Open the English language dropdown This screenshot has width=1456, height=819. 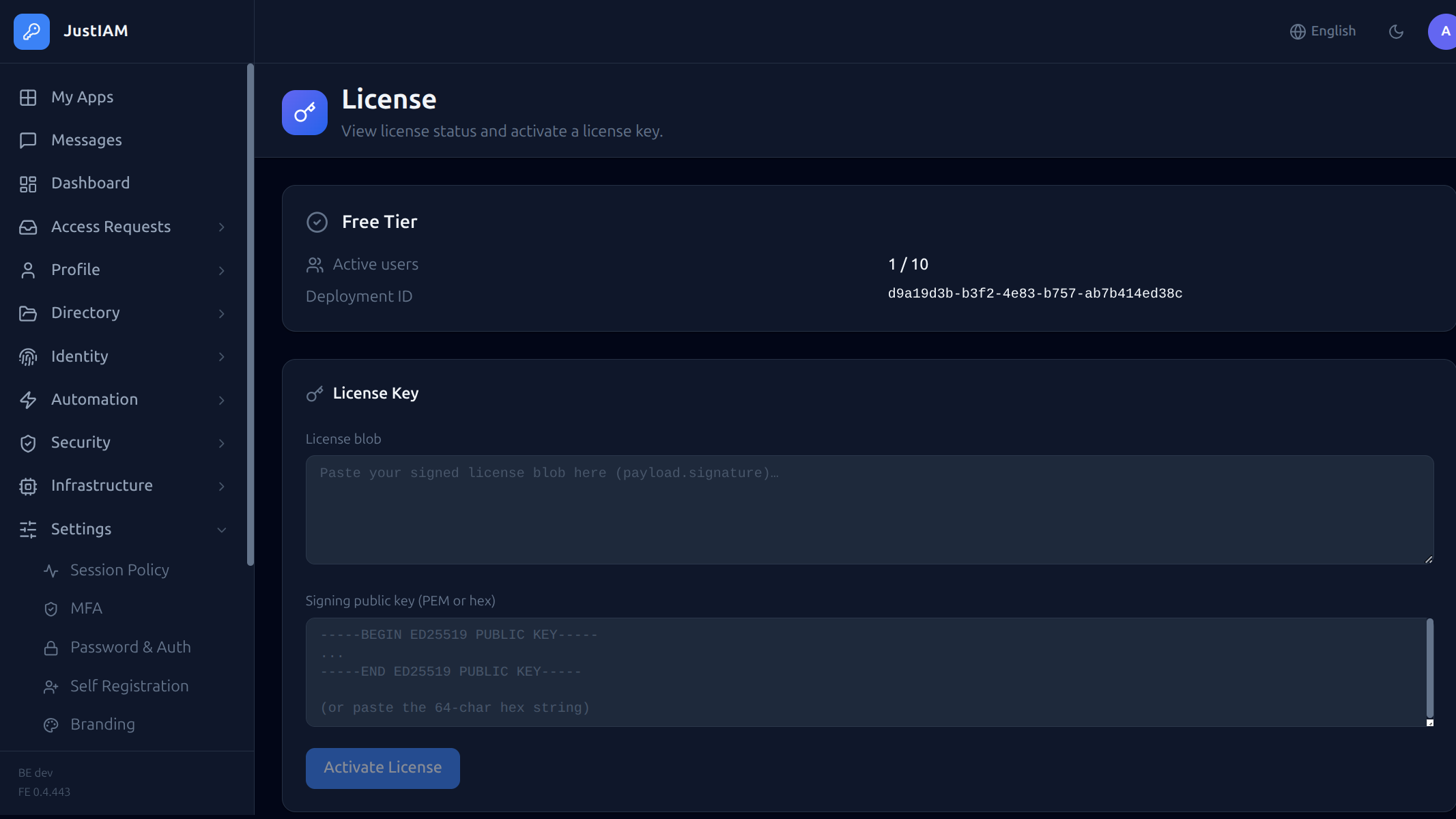click(x=1322, y=31)
